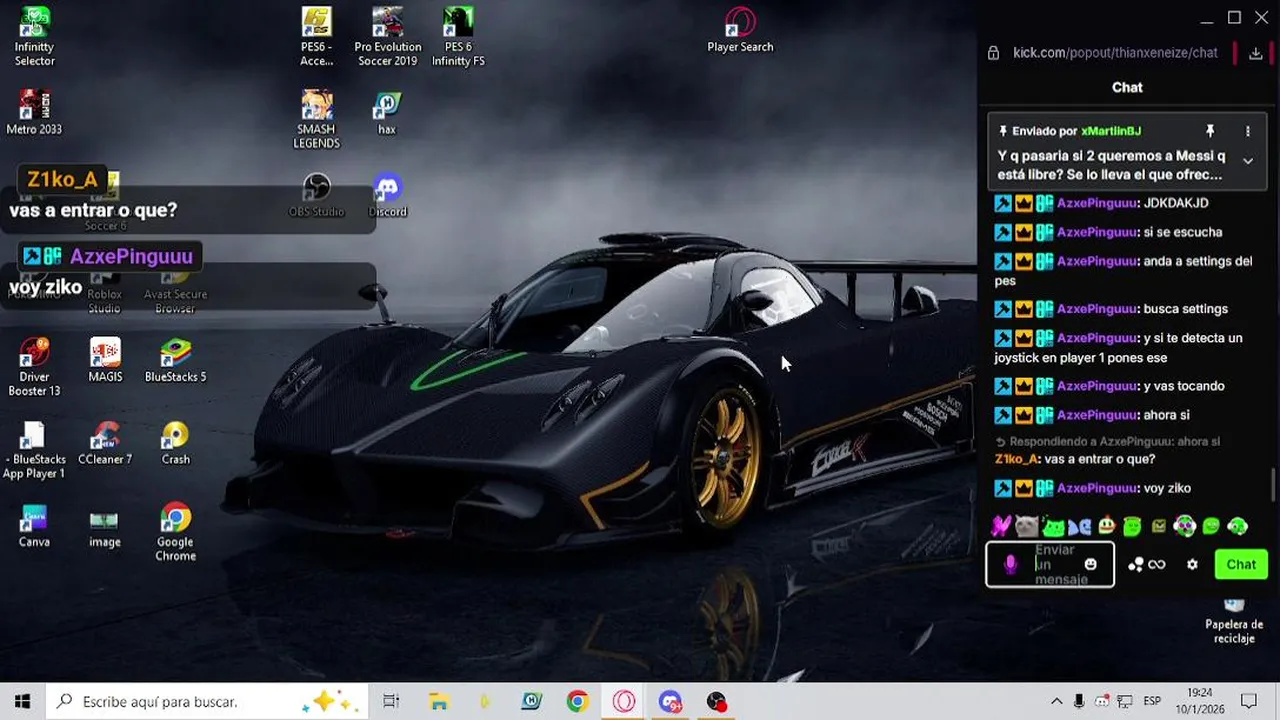Viewport: 1280px width, 720px height.
Task: Open Papelera de reciclaje
Action: [x=1234, y=620]
